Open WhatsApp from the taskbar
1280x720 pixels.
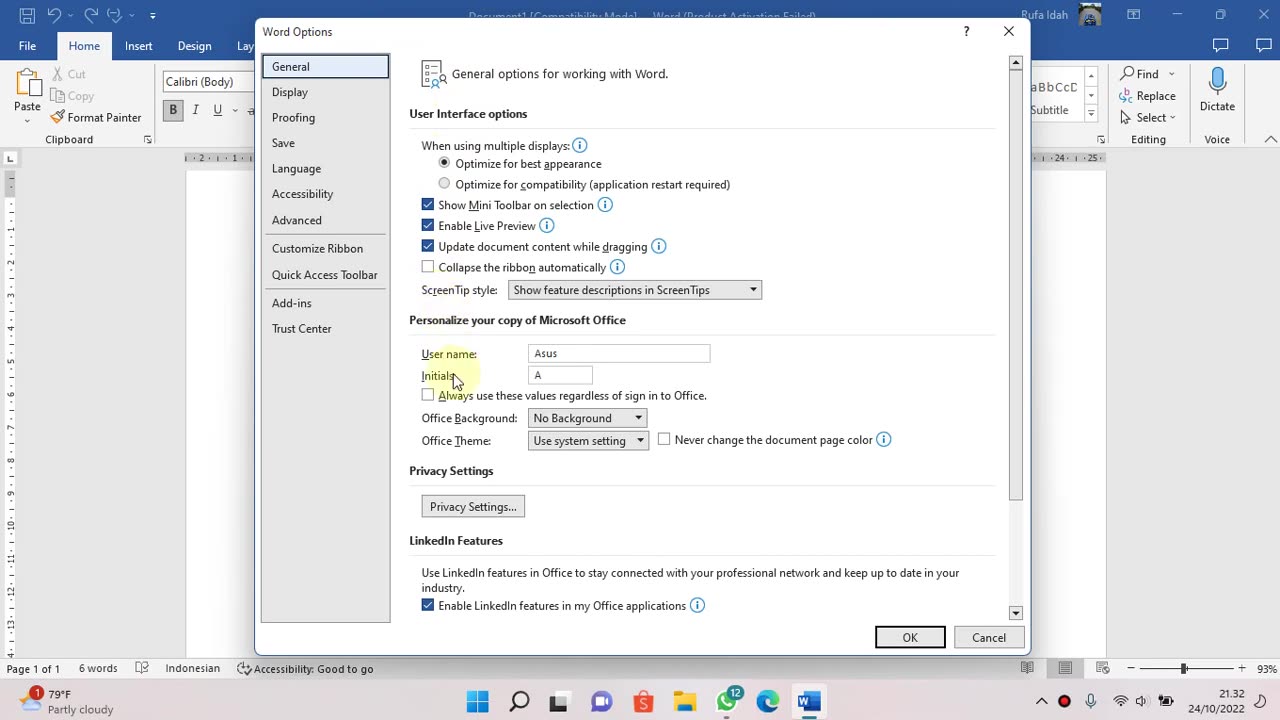[727, 701]
